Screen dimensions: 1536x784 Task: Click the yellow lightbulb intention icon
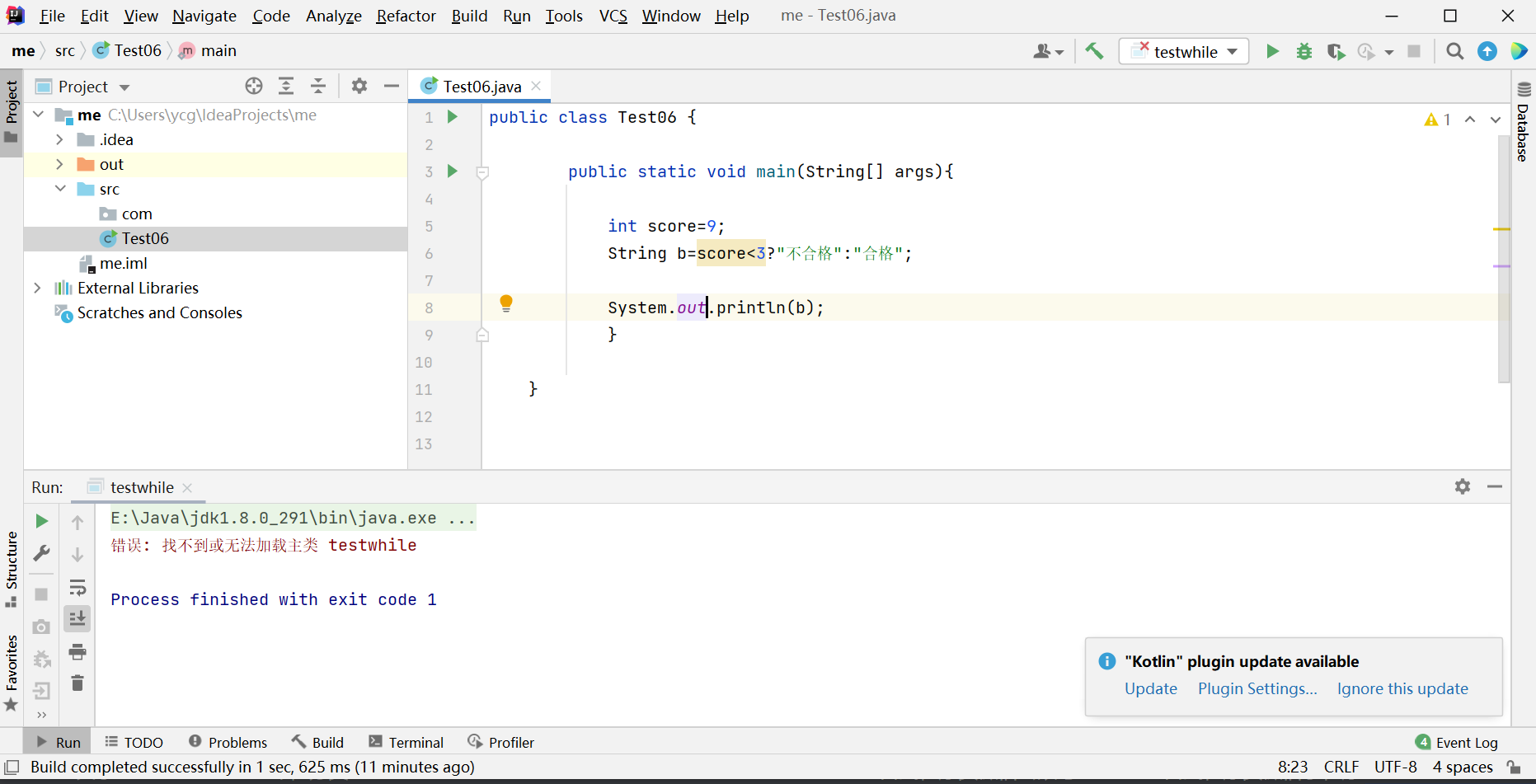click(506, 303)
